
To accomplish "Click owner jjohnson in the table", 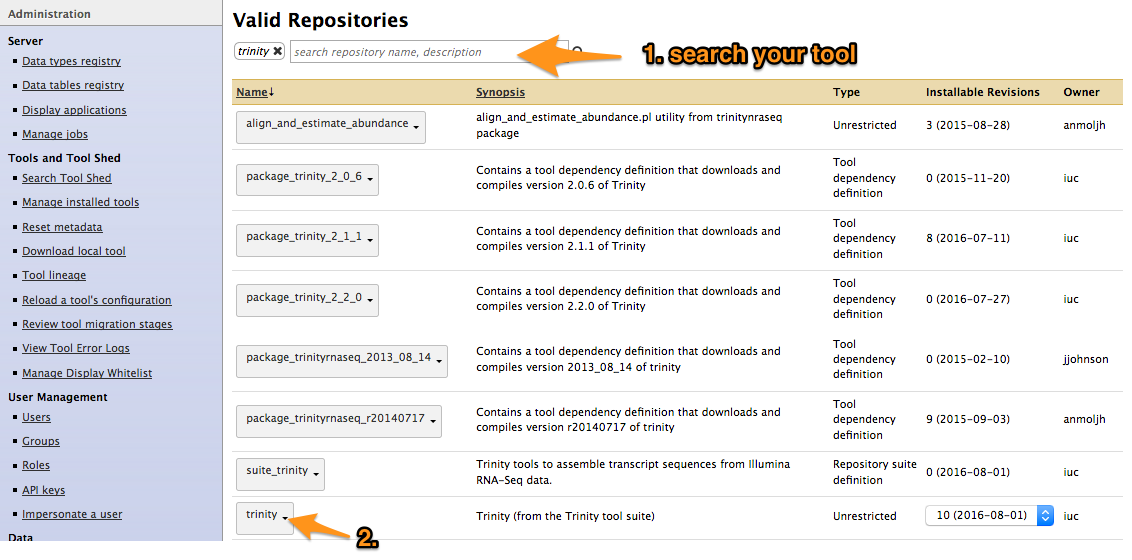I will tap(1086, 359).
